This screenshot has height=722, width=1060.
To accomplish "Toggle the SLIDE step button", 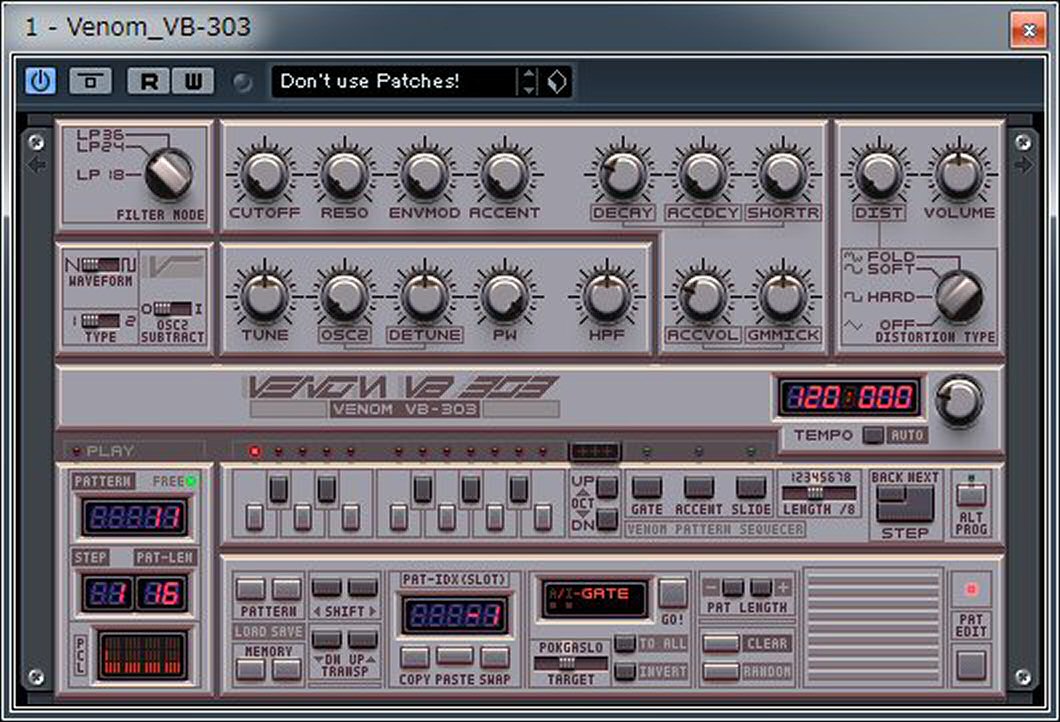I will (x=750, y=487).
